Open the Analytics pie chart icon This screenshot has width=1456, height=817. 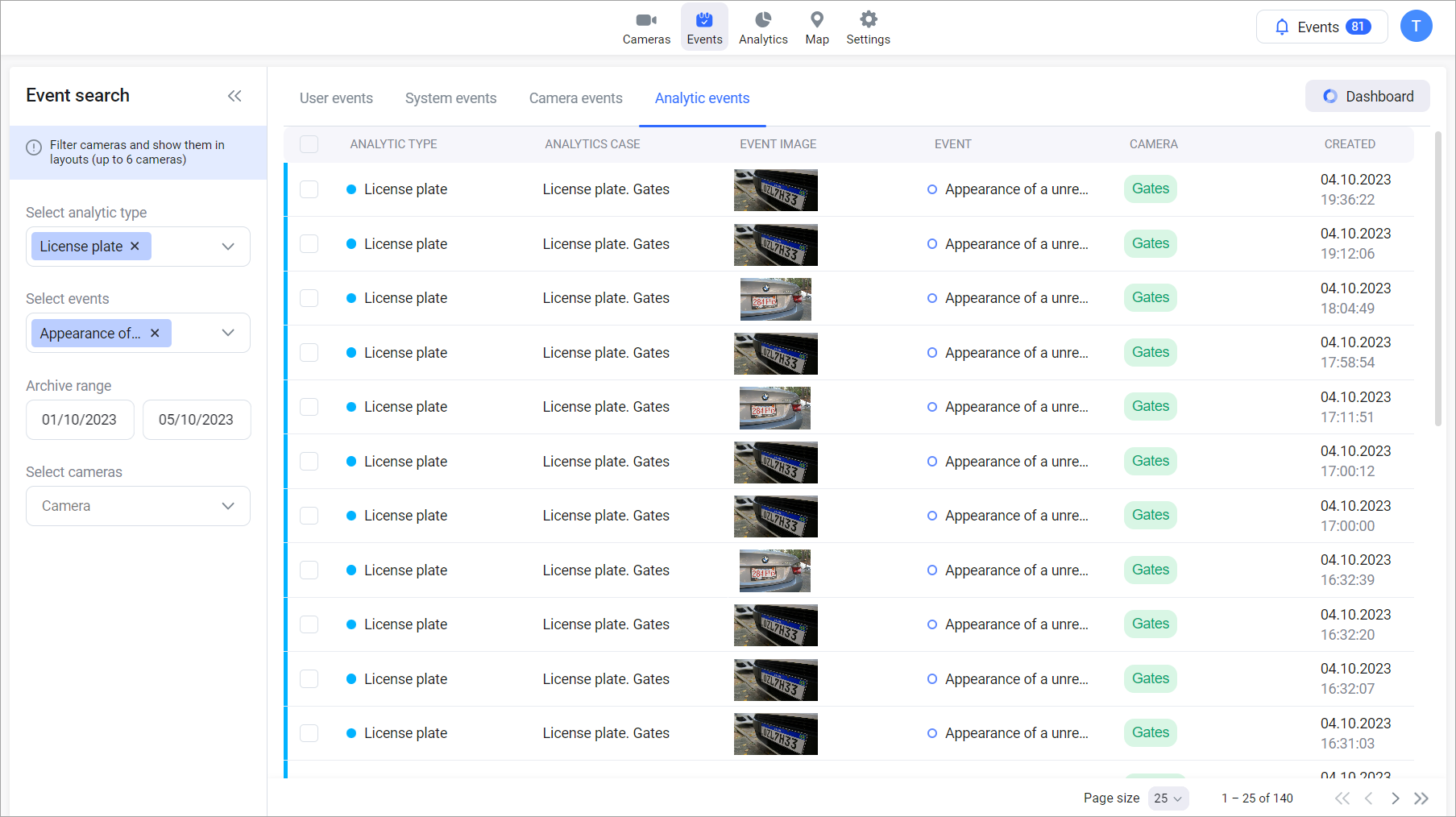coord(763,20)
